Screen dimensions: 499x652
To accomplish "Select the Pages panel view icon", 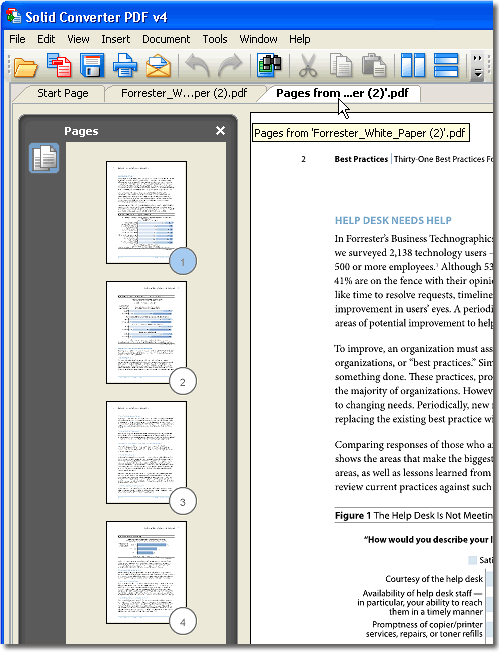I will tap(44, 158).
